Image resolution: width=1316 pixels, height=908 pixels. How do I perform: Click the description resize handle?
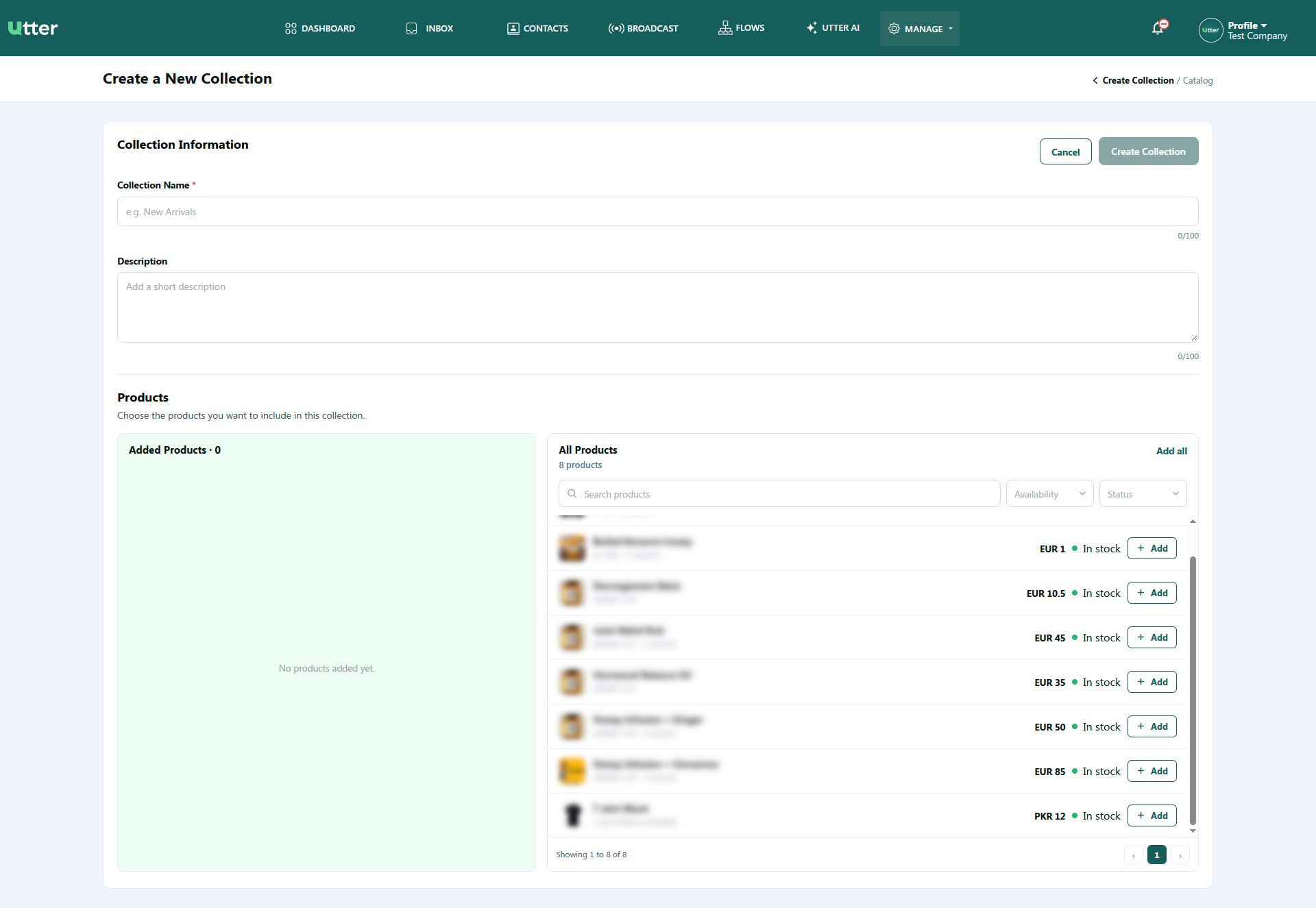(1194, 338)
